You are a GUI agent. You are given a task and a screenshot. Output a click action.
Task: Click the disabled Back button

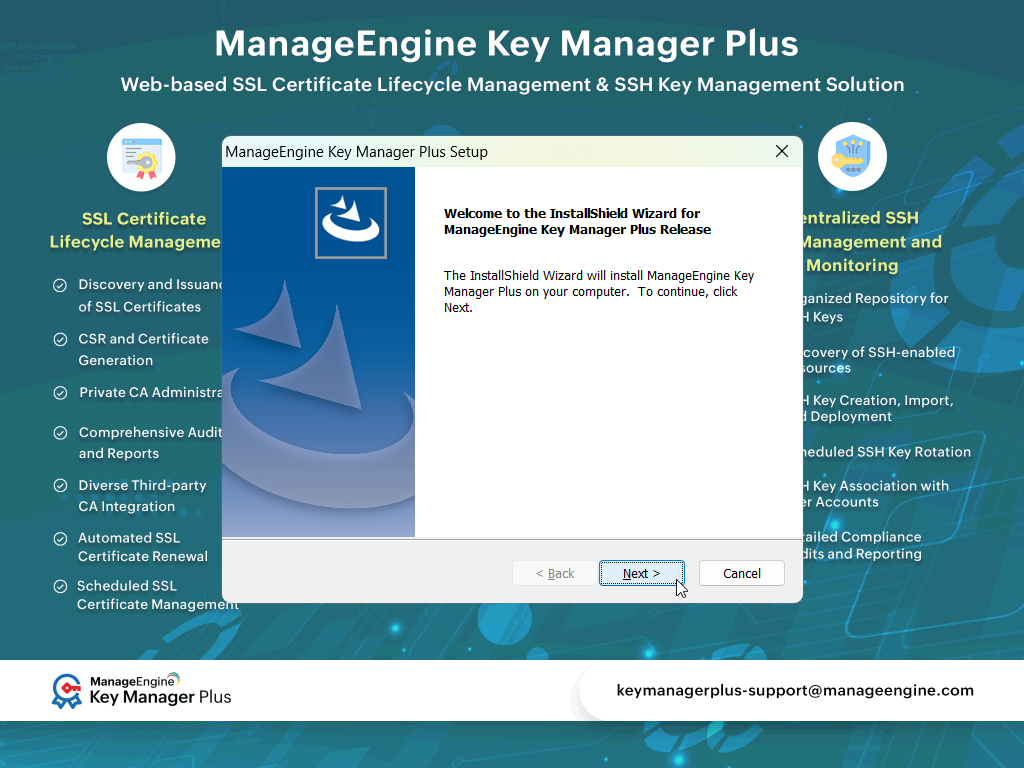pyautogui.click(x=554, y=573)
